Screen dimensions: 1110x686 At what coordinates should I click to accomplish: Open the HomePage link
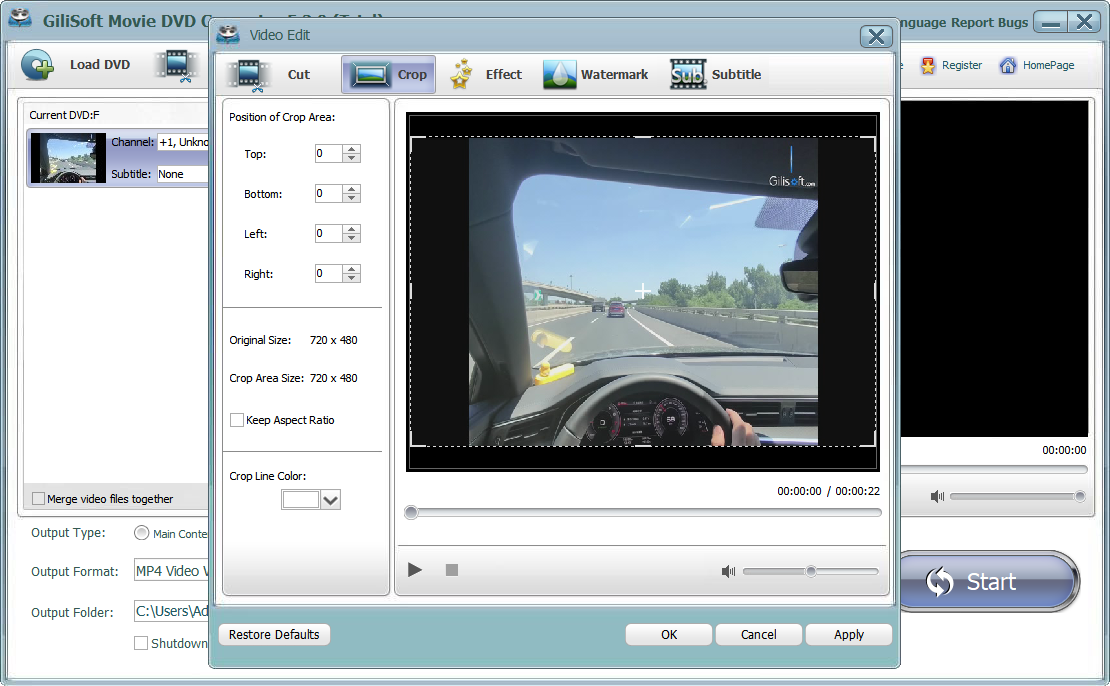coord(1048,65)
